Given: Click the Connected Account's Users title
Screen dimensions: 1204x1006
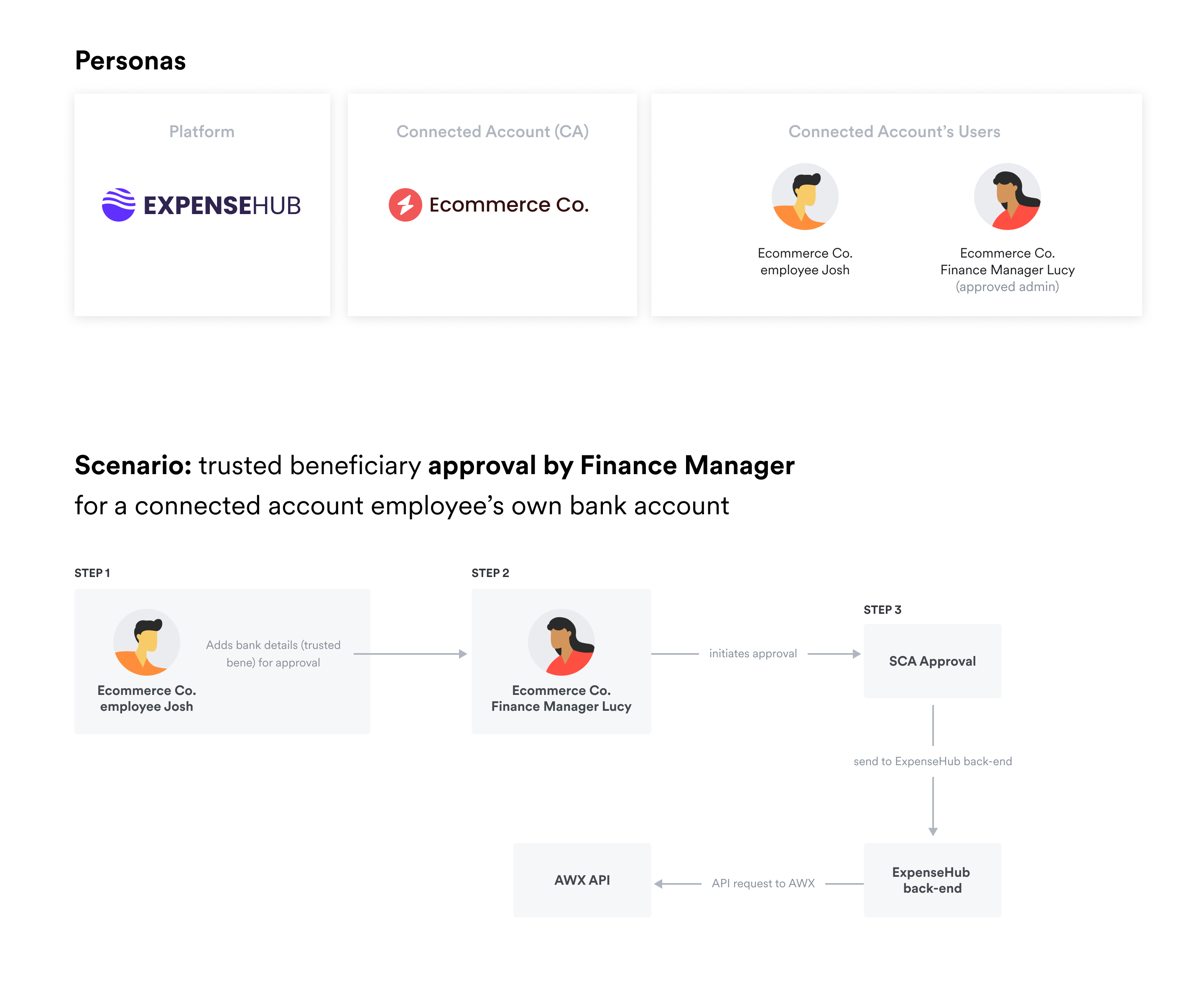Looking at the screenshot, I should (x=894, y=131).
